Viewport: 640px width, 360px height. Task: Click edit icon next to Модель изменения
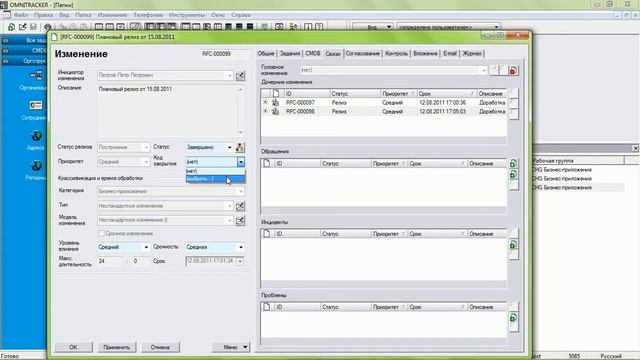click(x=240, y=220)
